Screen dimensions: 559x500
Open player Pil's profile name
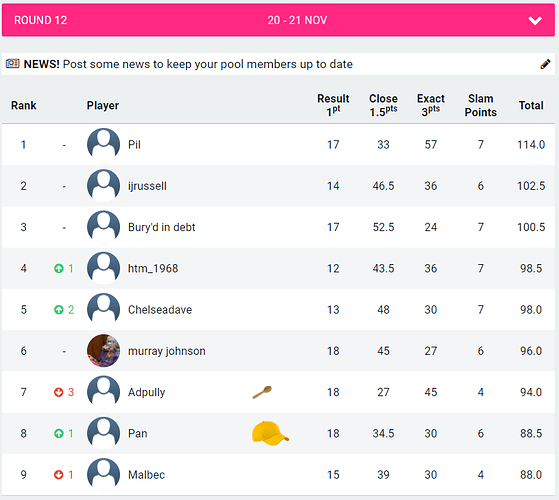click(x=134, y=145)
